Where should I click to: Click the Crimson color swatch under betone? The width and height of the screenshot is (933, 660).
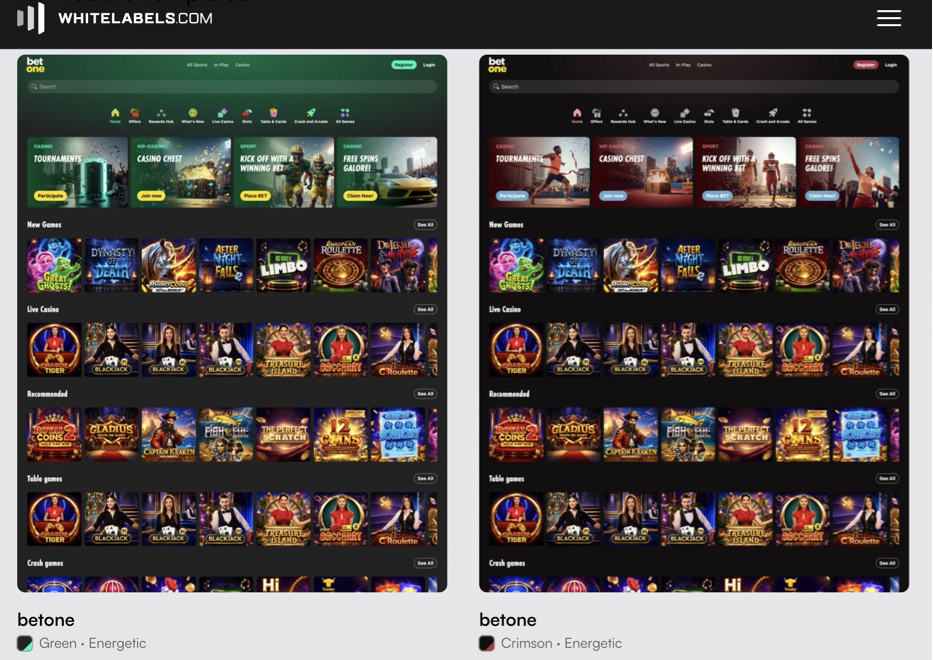point(487,643)
